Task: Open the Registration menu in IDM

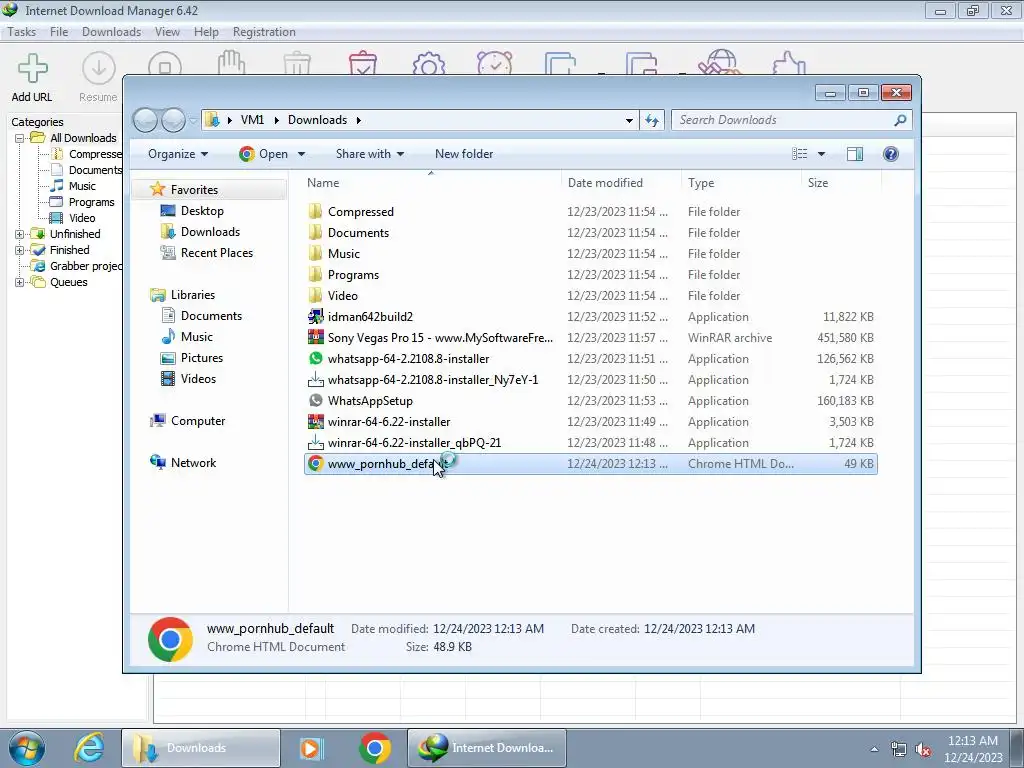Action: coord(264,32)
